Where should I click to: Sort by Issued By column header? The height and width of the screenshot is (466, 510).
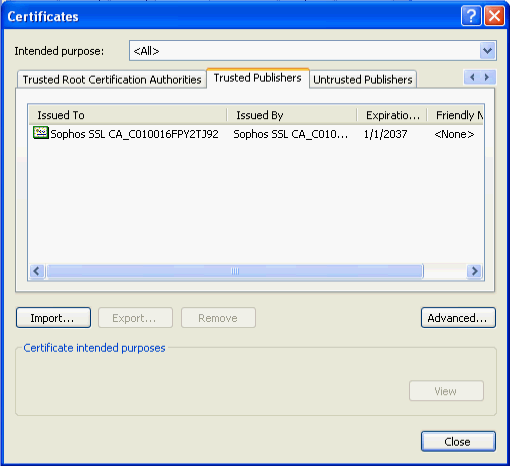tap(292, 115)
